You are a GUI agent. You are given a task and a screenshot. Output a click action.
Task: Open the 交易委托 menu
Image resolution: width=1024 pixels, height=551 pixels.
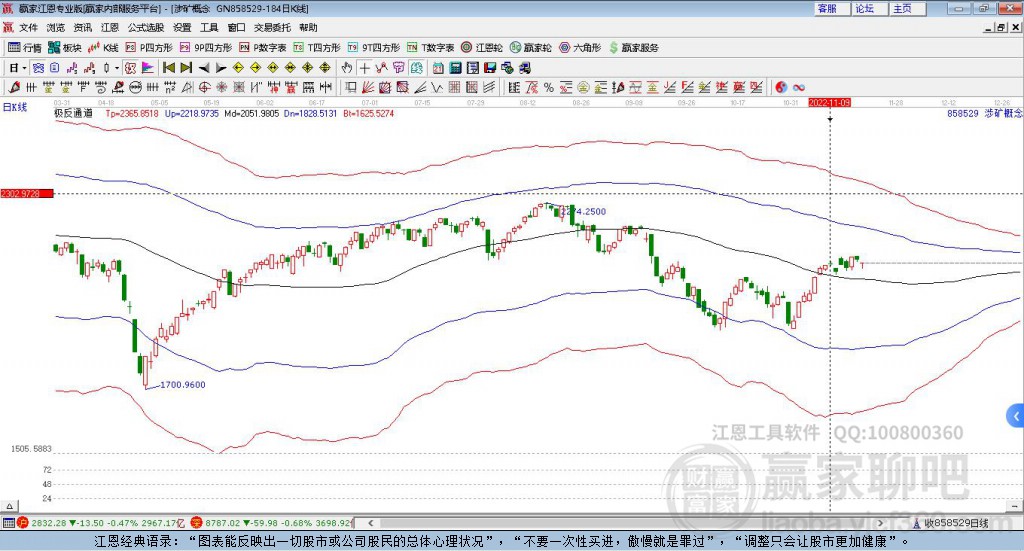(x=272, y=27)
